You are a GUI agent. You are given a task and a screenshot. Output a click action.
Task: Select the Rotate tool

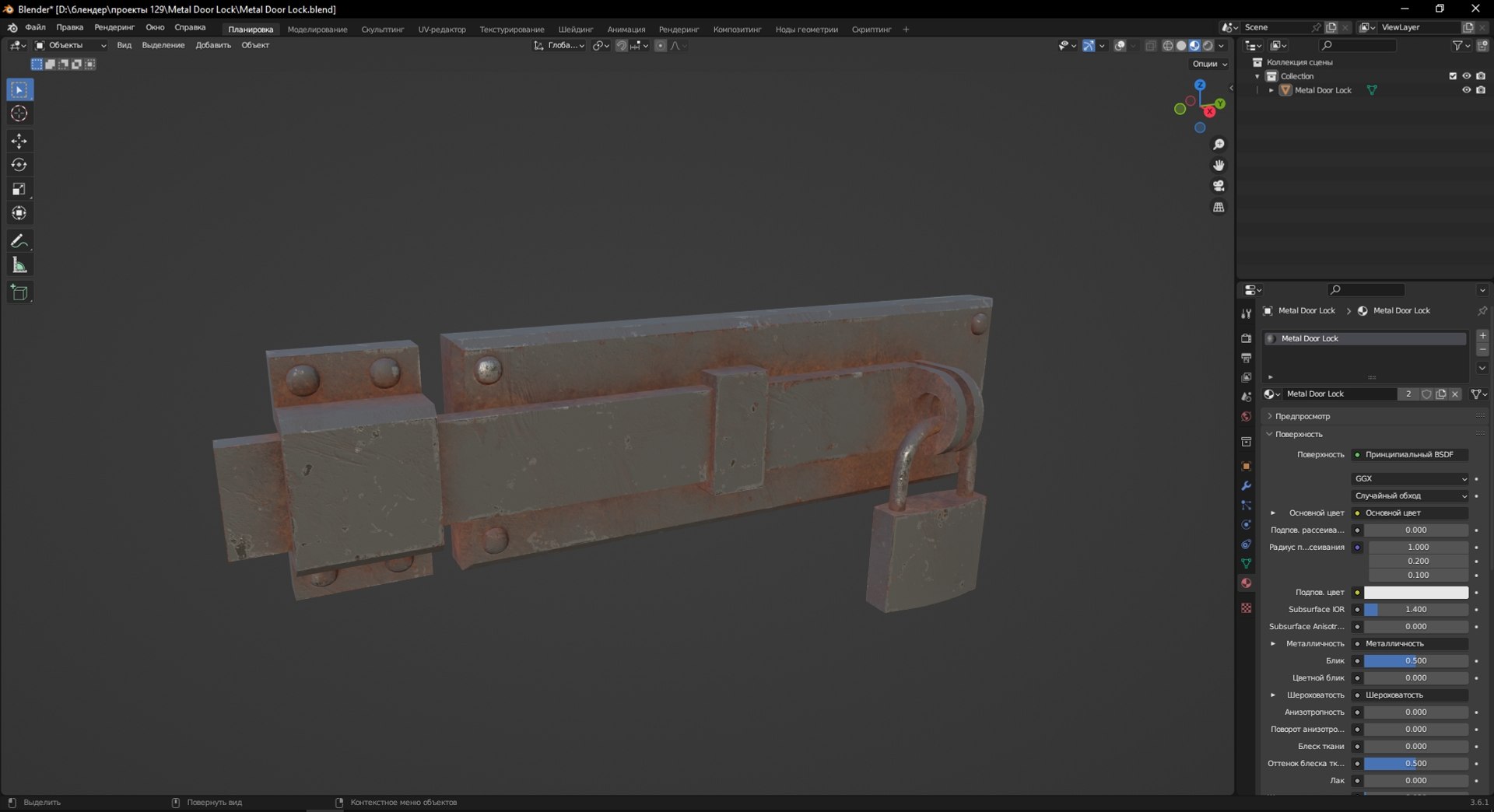pyautogui.click(x=19, y=165)
